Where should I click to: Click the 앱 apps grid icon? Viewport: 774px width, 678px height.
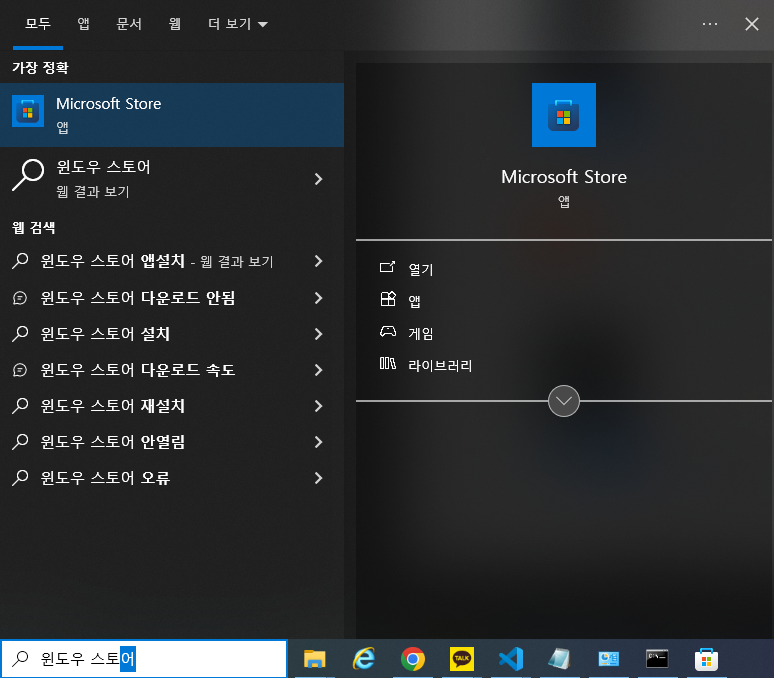[388, 299]
